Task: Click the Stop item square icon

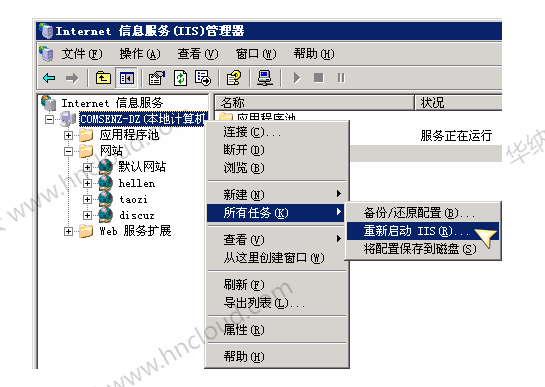Action: click(318, 78)
